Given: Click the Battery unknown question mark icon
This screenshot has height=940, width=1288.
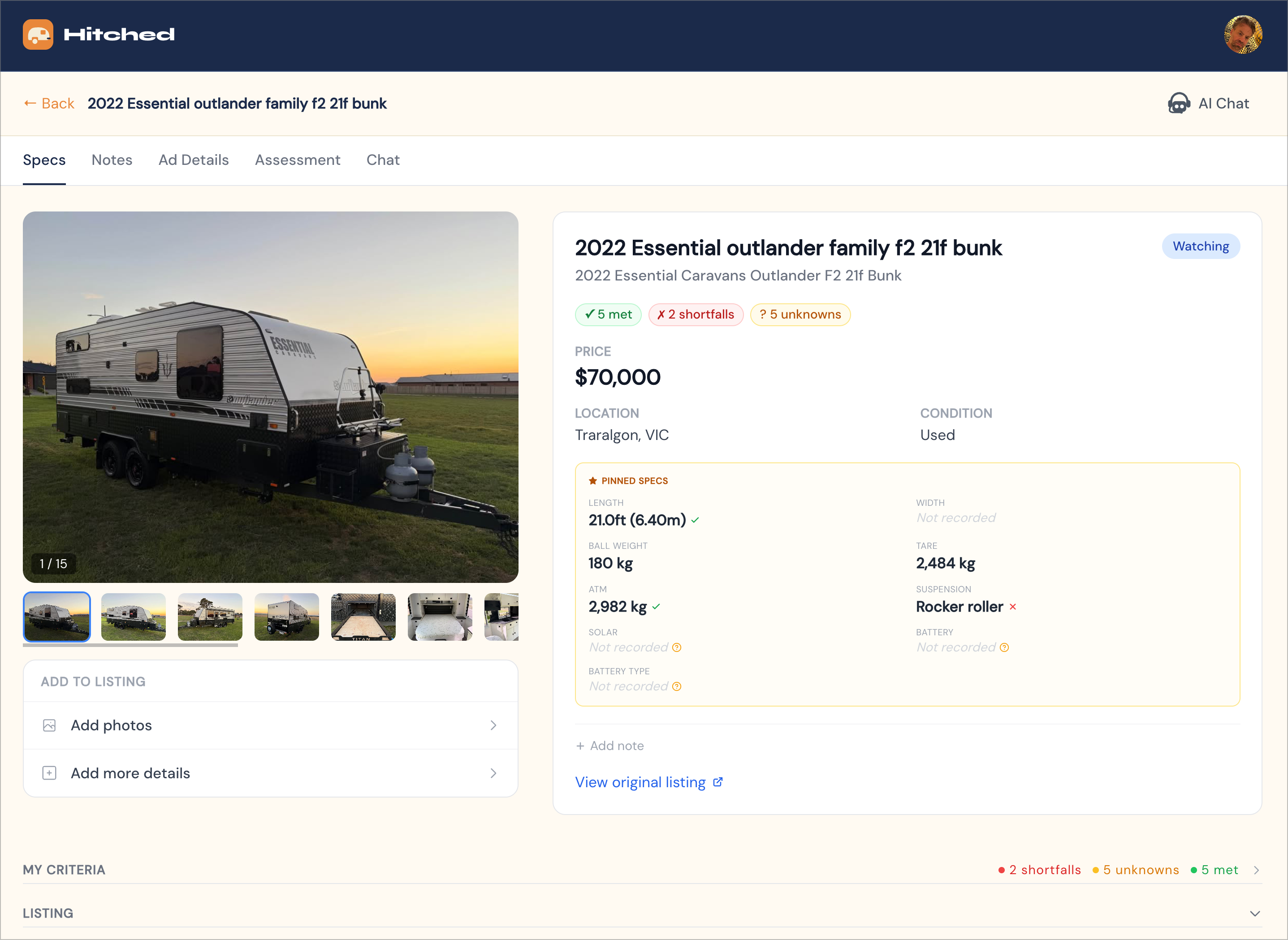Looking at the screenshot, I should point(1005,647).
